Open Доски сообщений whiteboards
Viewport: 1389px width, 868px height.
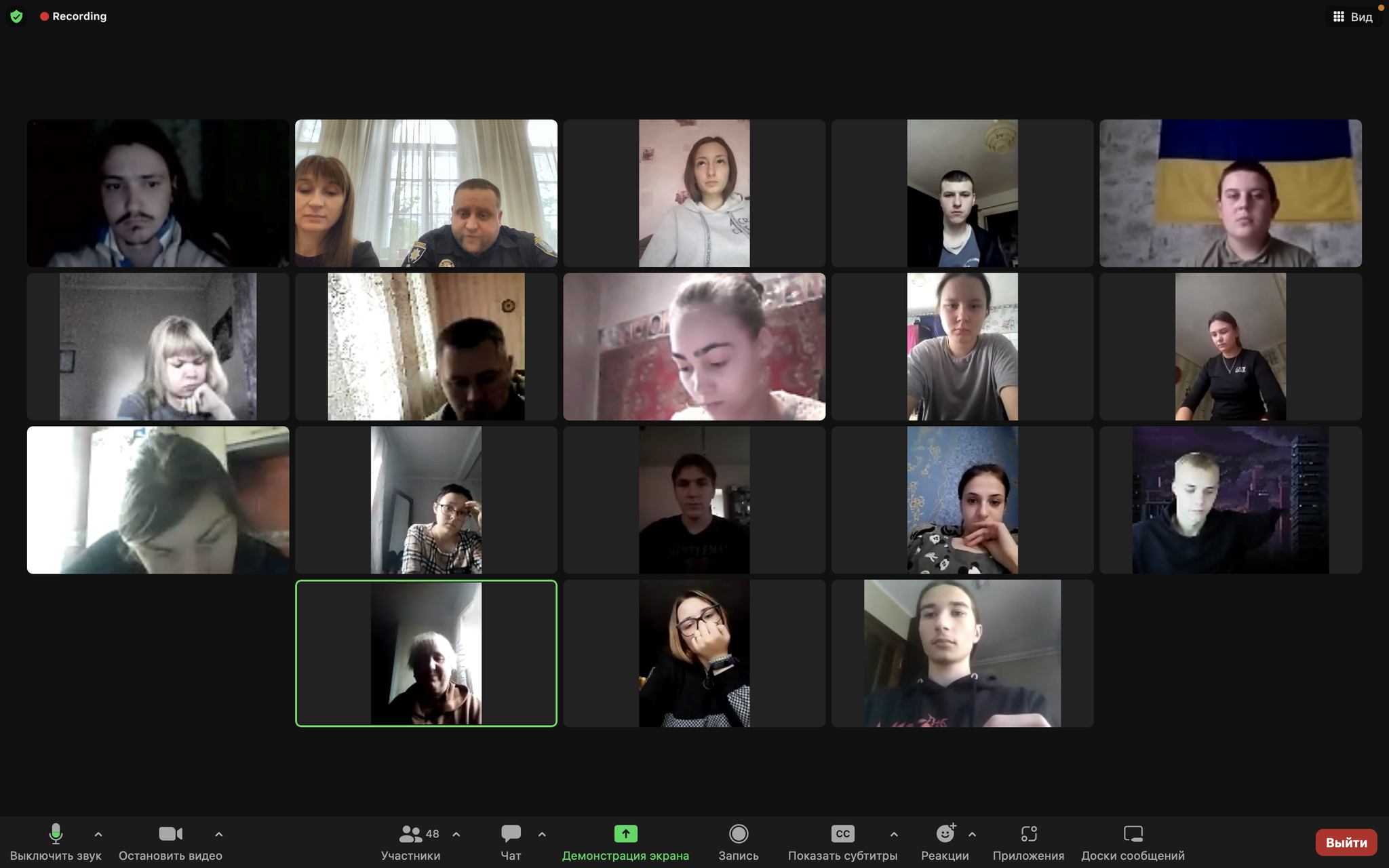pyautogui.click(x=1133, y=843)
